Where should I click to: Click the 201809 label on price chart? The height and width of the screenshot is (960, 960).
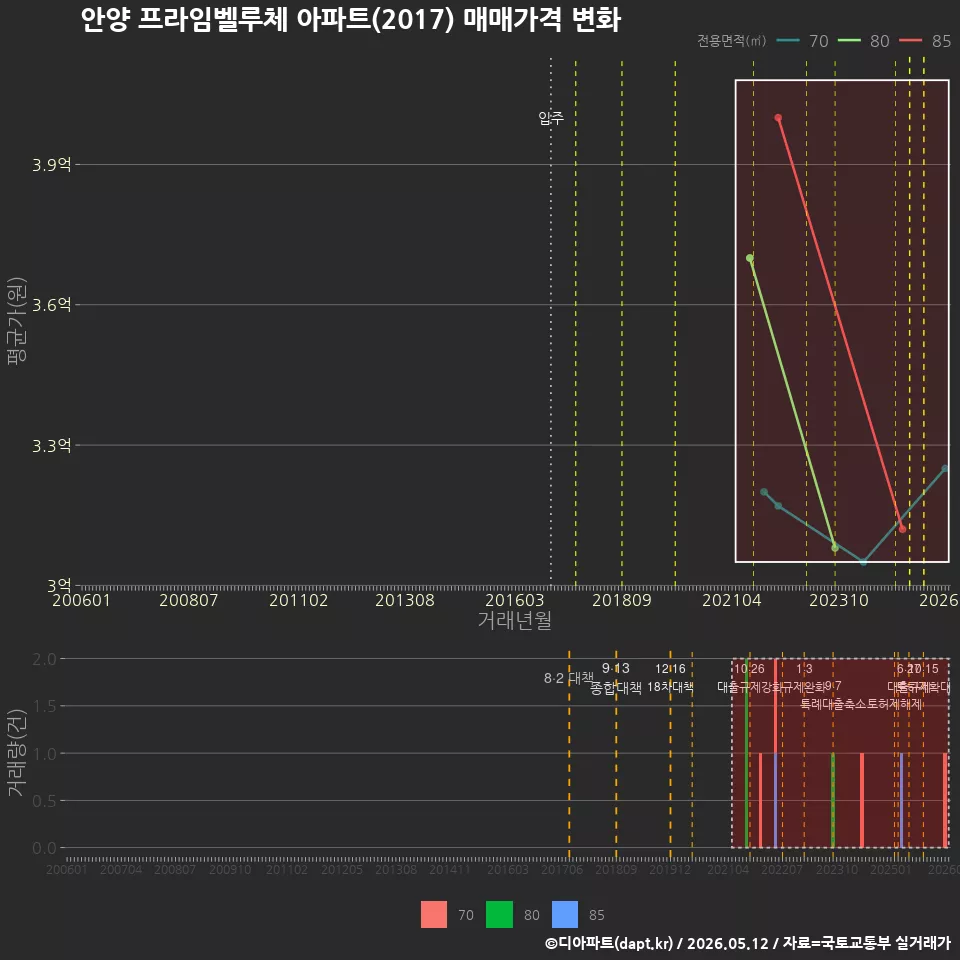[621, 601]
